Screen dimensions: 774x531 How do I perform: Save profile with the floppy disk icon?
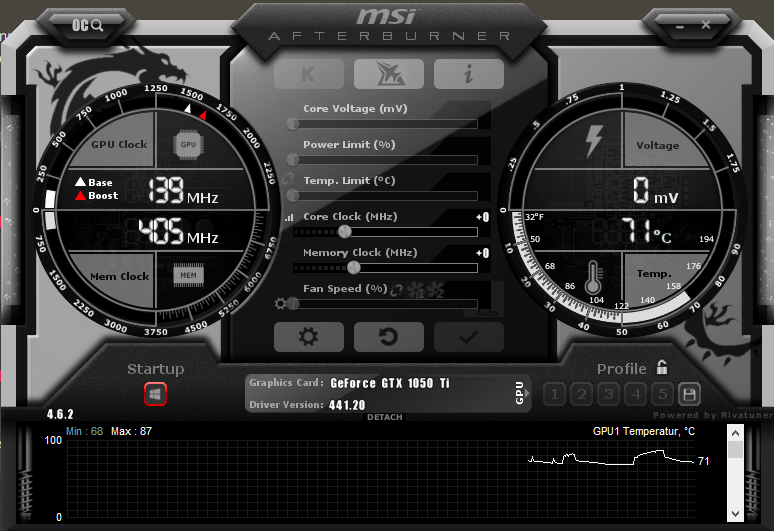tap(689, 394)
